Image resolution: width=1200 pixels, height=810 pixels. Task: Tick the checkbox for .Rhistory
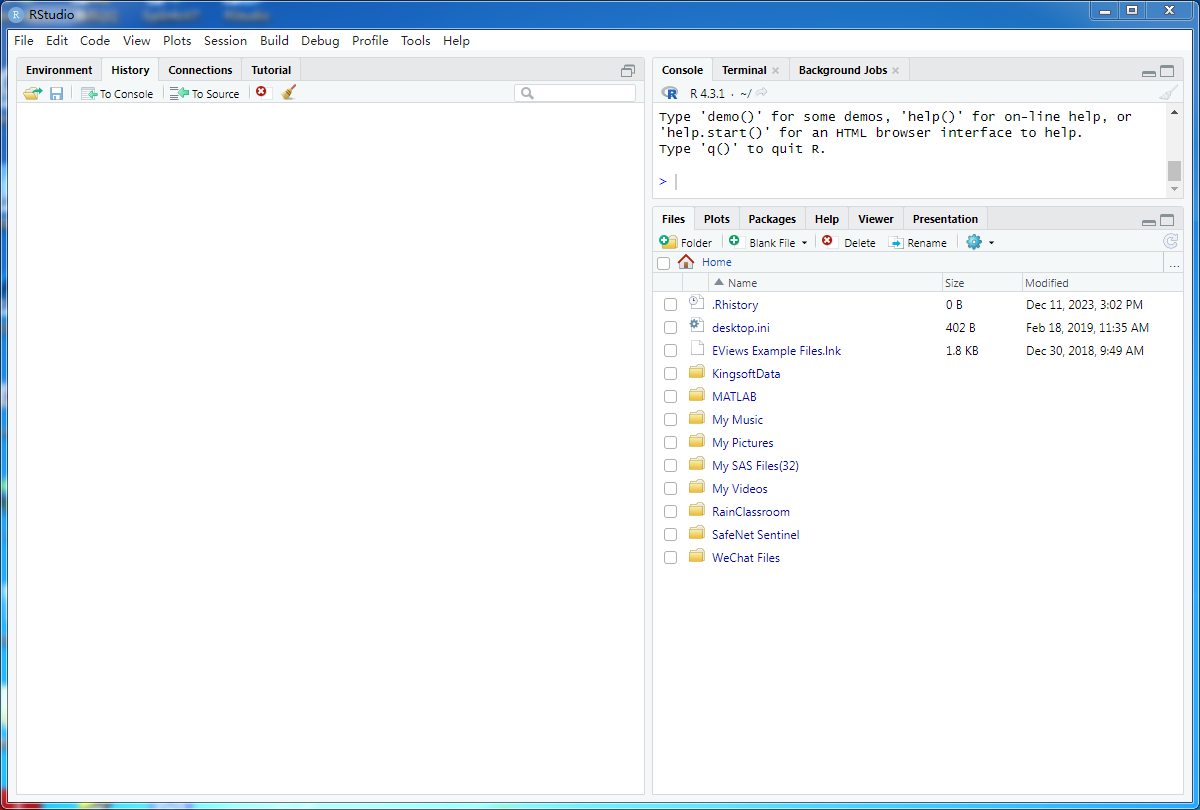pos(670,305)
